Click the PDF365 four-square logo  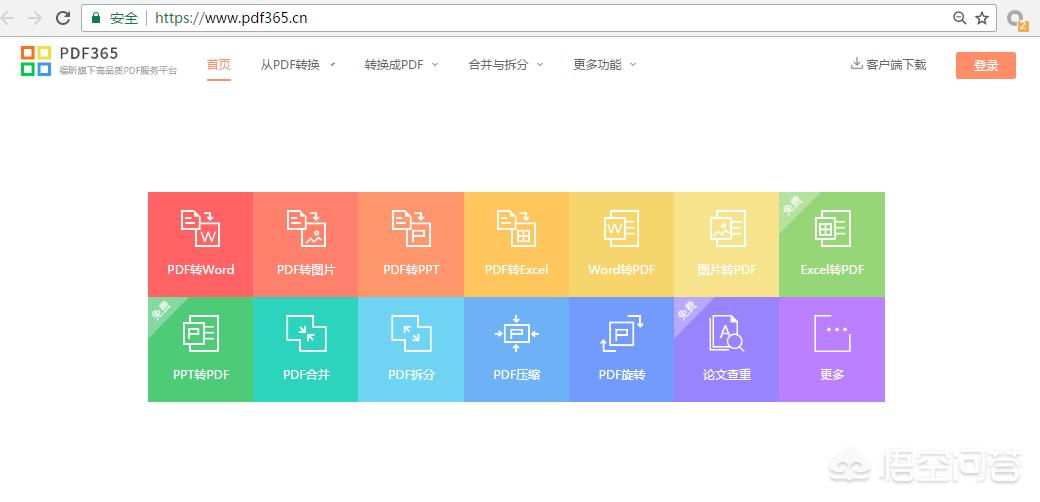[x=36, y=61]
